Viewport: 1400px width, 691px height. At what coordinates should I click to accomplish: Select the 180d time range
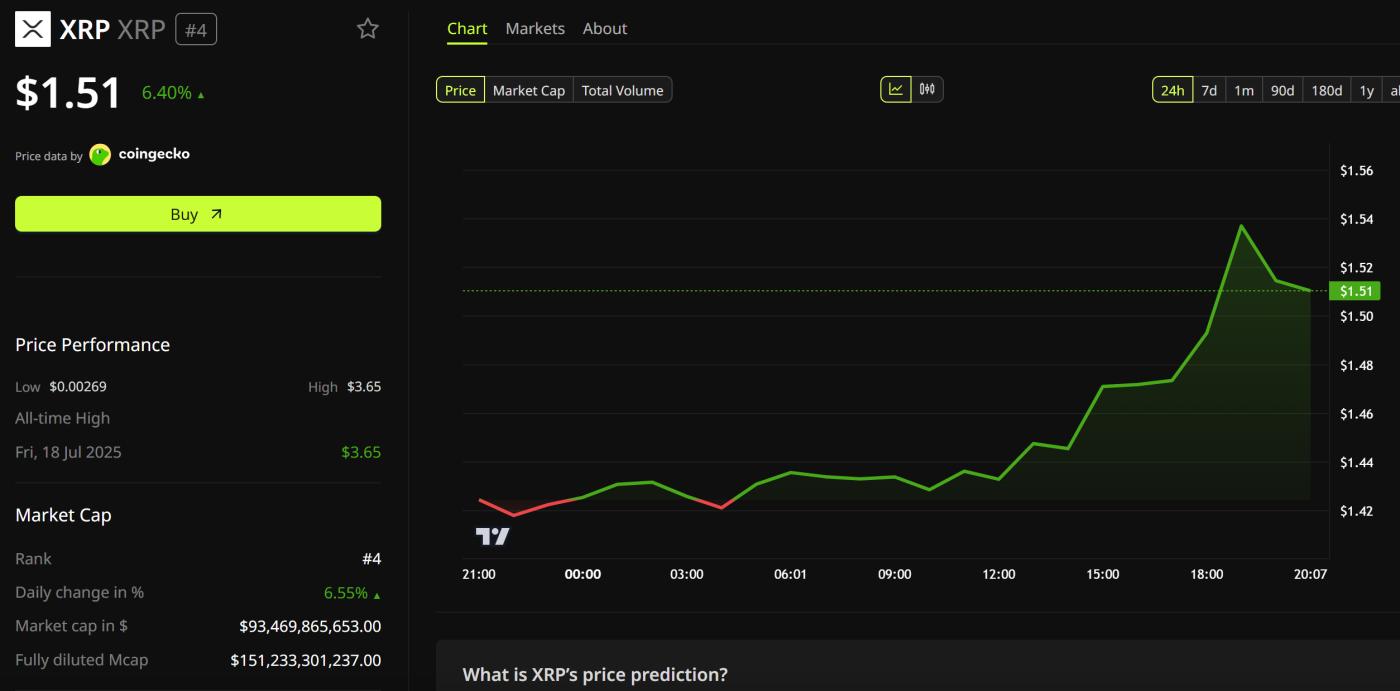click(1327, 90)
